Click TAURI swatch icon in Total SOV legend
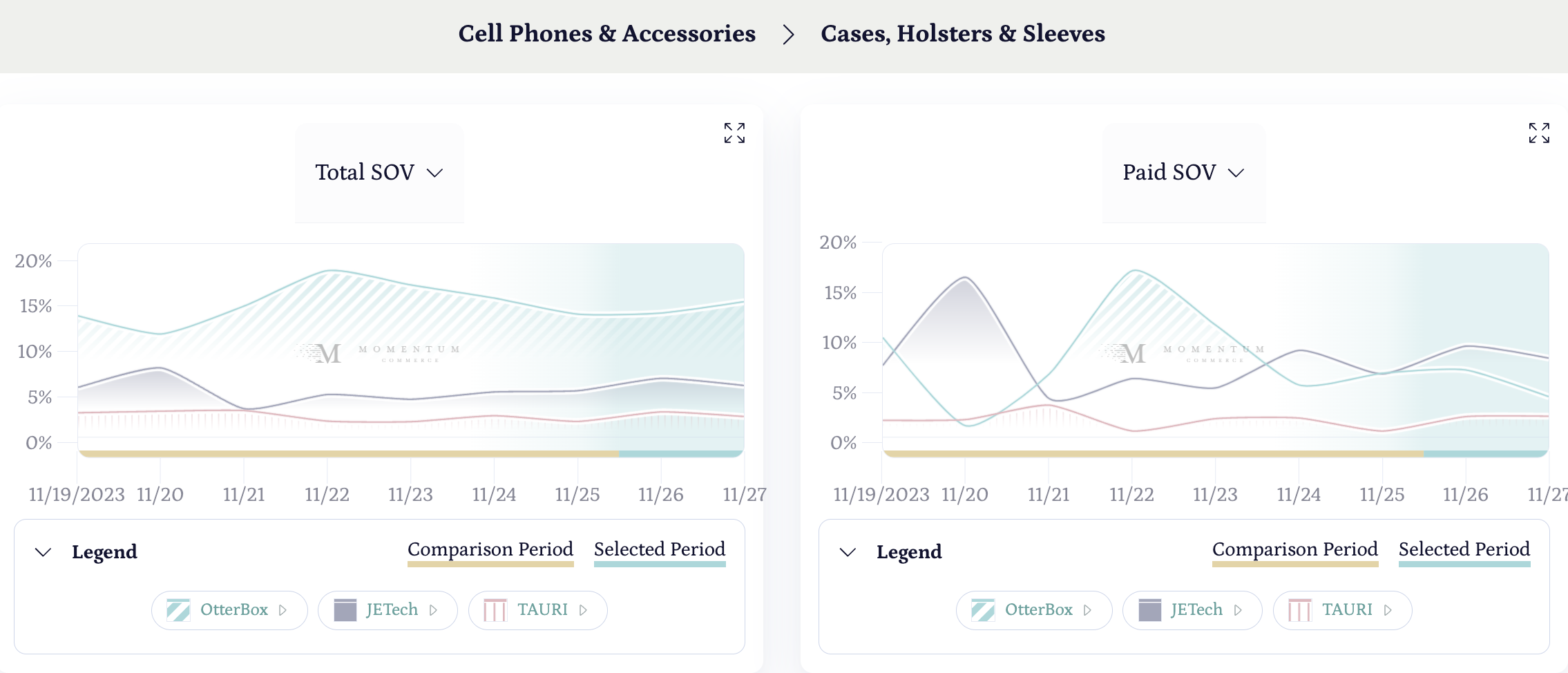This screenshot has width=1568, height=673. 495,610
